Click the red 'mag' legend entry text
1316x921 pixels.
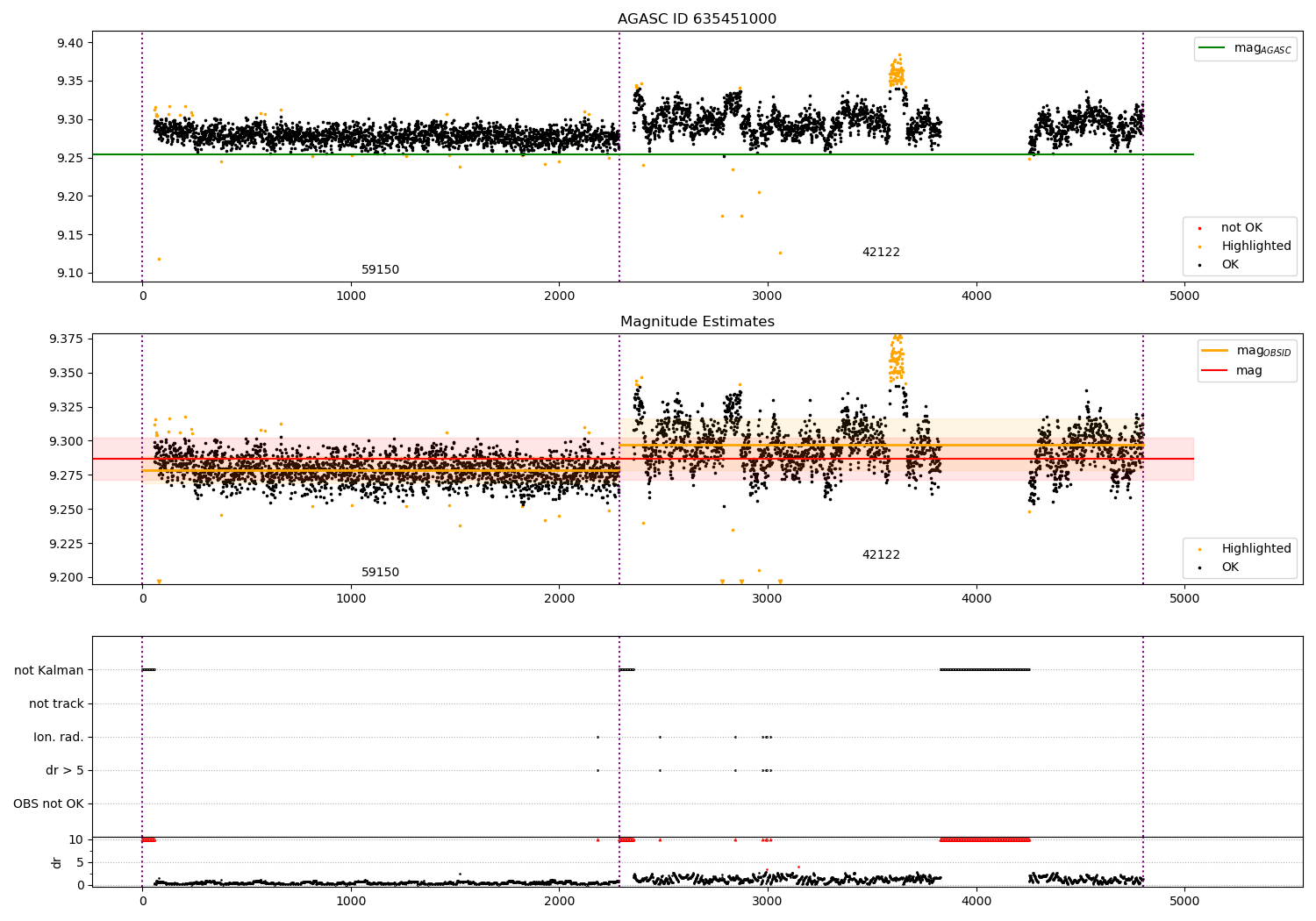(1249, 370)
